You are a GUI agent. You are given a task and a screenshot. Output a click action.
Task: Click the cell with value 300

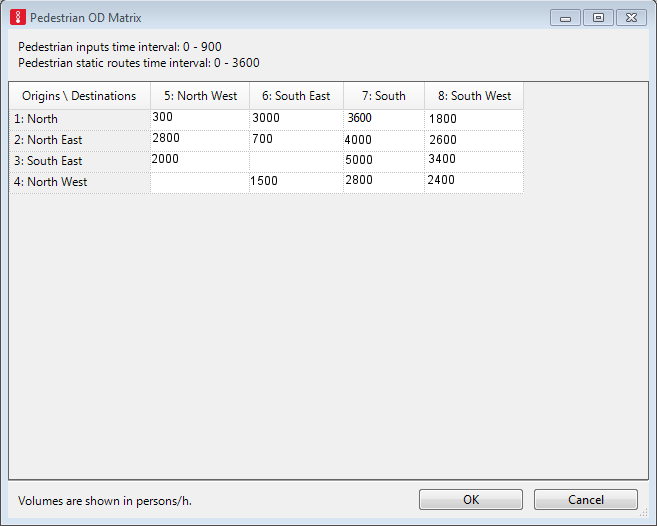(200, 118)
